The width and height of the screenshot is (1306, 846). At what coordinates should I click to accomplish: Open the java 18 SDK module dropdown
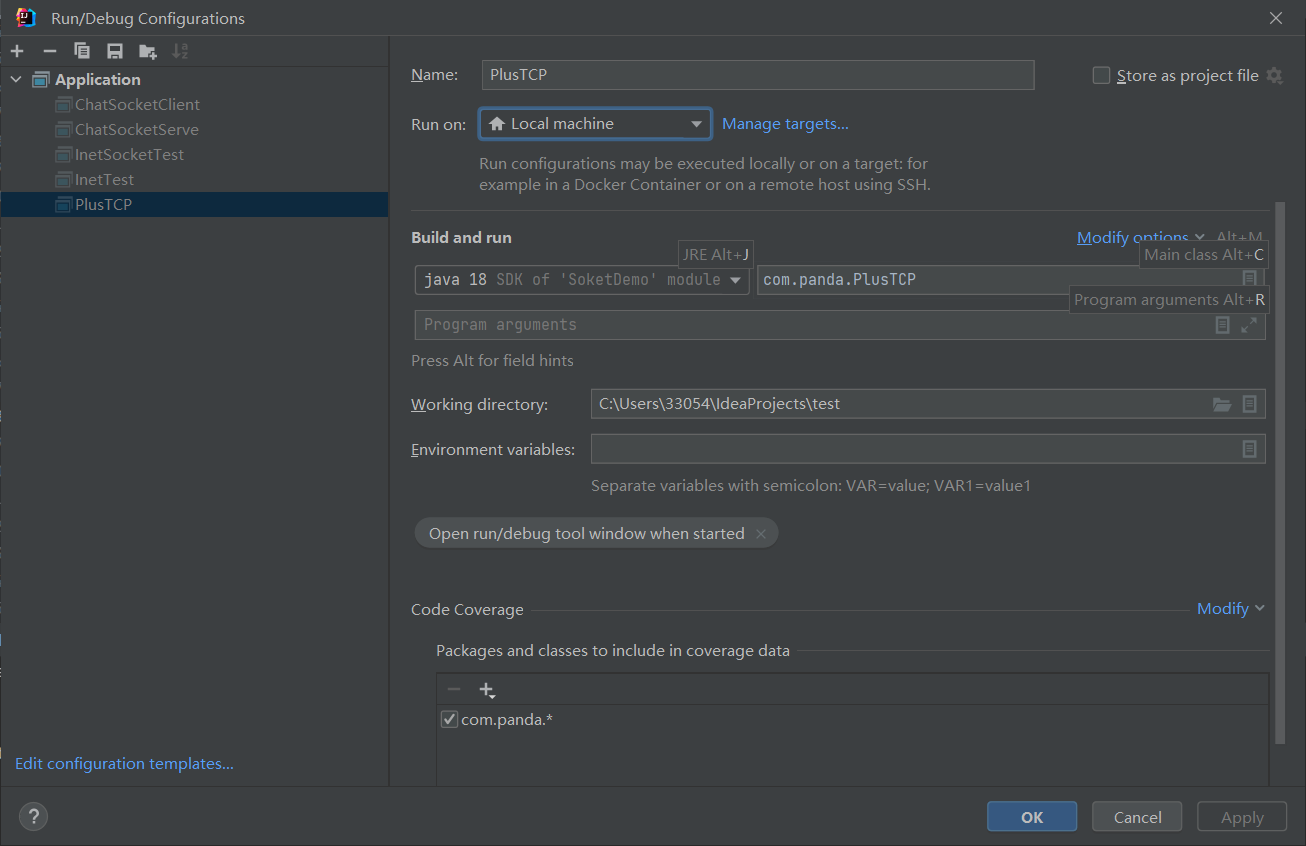coord(582,280)
